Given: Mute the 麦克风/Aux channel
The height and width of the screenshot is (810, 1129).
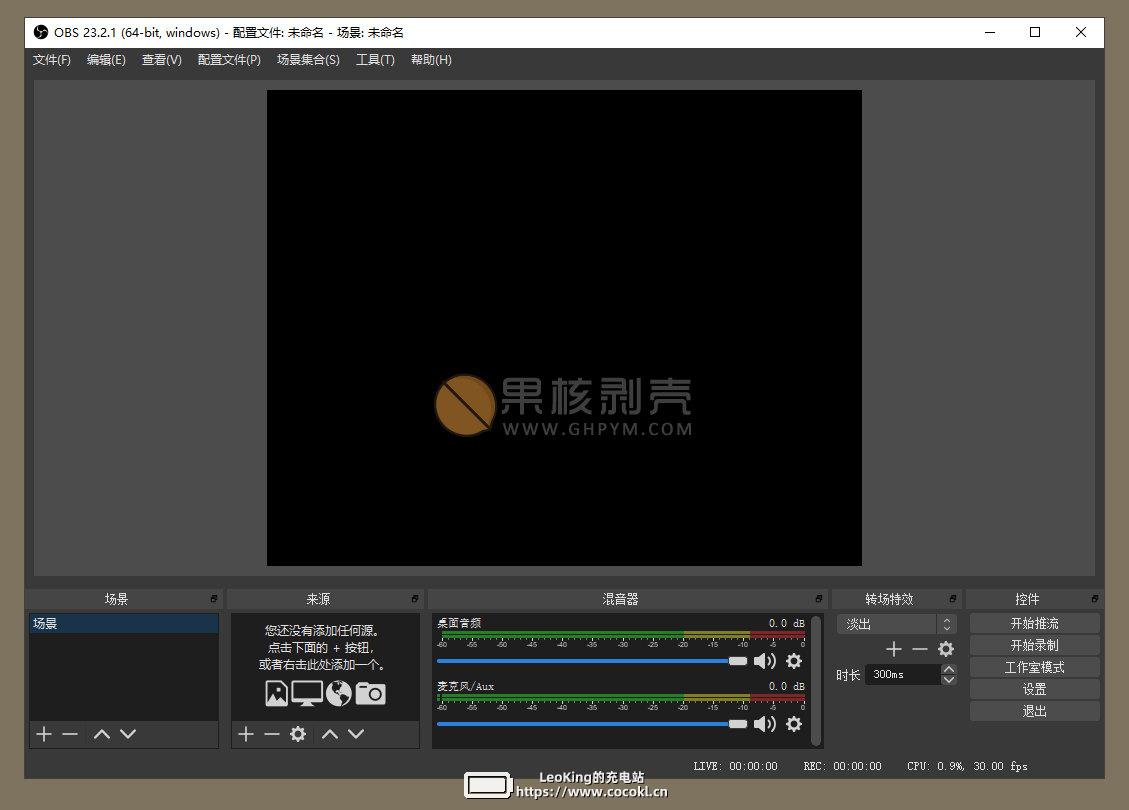Looking at the screenshot, I should coord(765,724).
